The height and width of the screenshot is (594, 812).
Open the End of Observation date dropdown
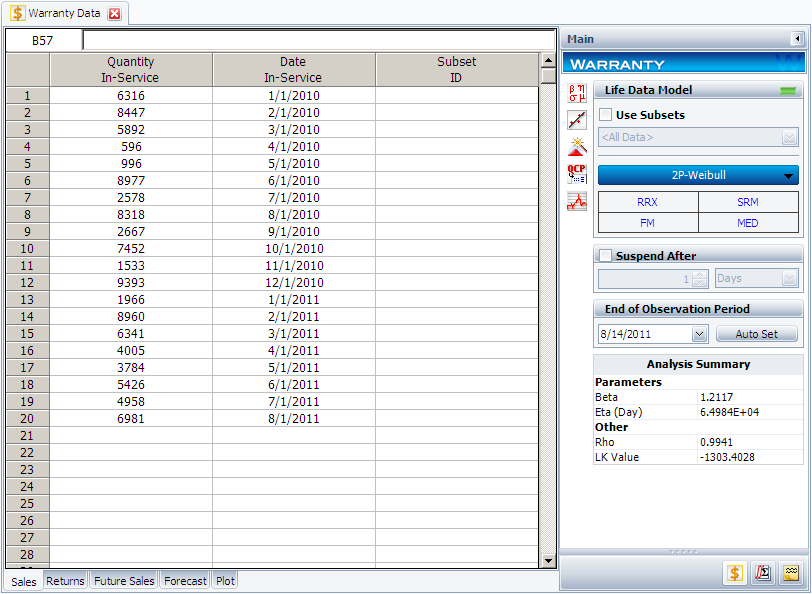(x=698, y=334)
